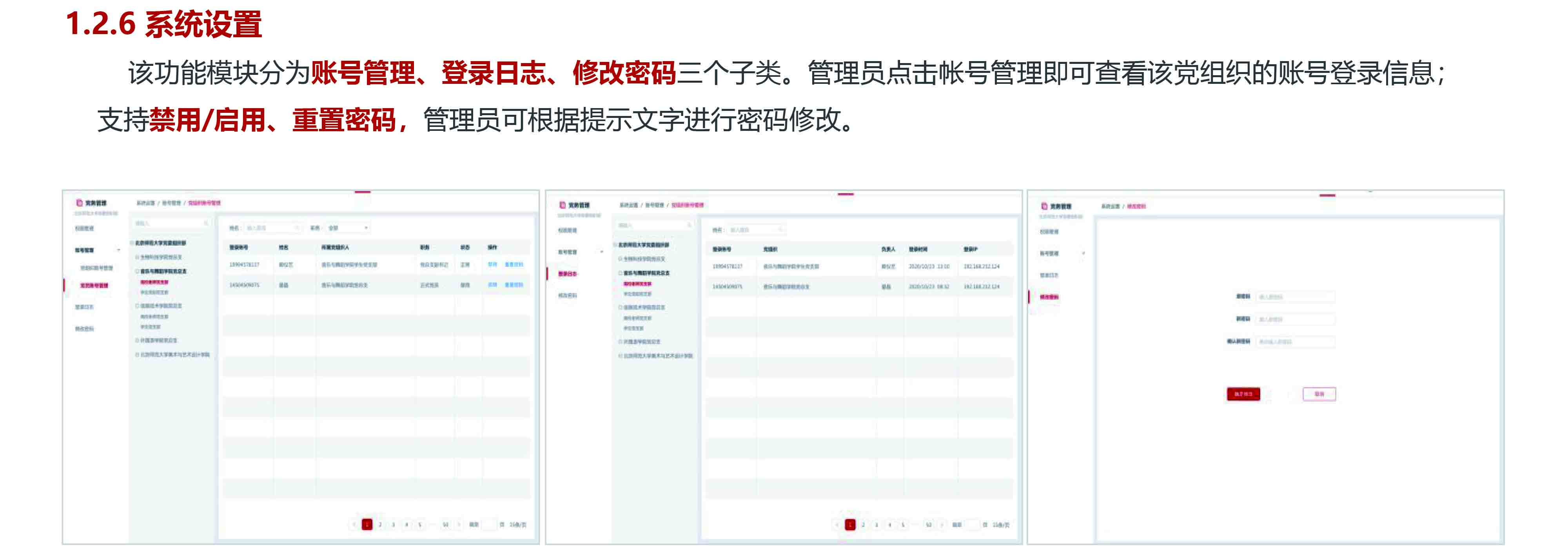Collapse the 账号管理 sidebar submenu in the left panel
This screenshot has width=1568, height=550.
click(118, 250)
